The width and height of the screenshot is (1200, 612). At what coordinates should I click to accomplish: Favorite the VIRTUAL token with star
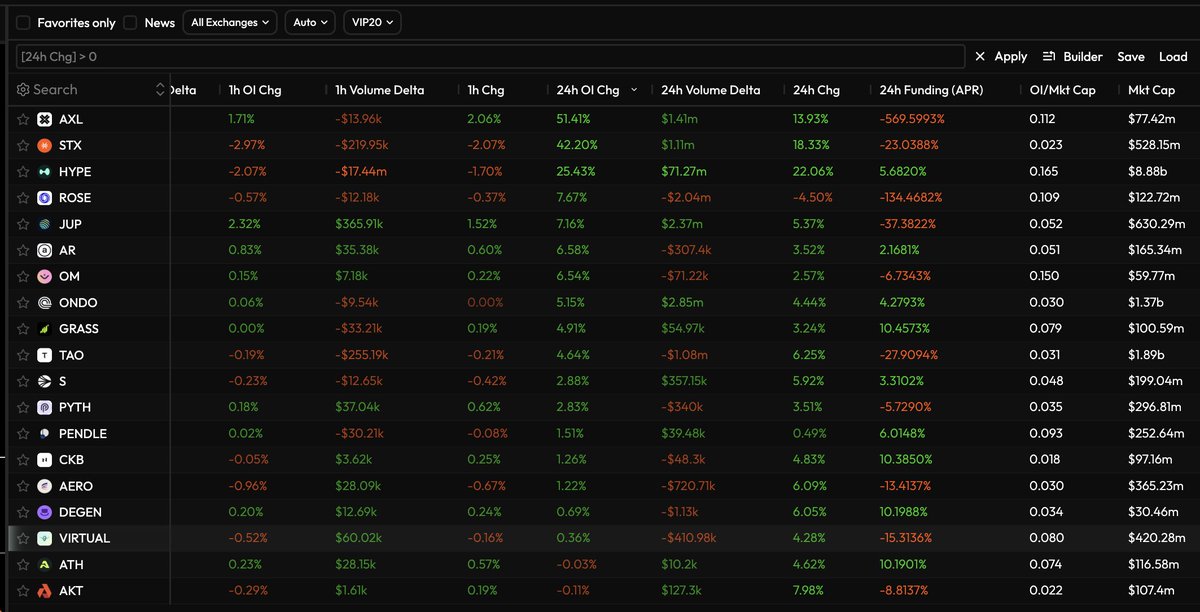coord(23,538)
